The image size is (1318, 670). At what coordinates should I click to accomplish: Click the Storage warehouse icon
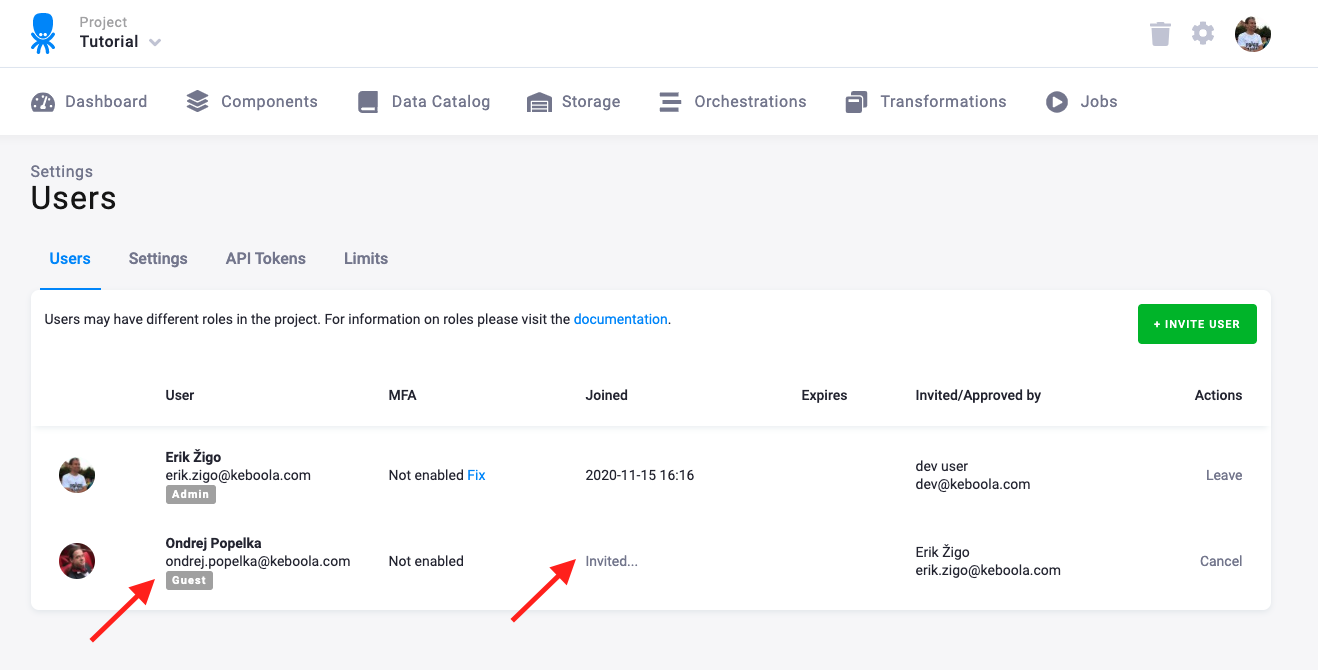(x=539, y=102)
